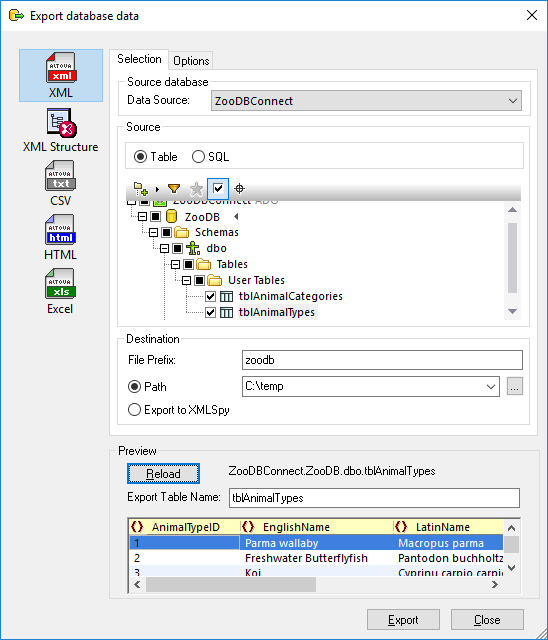
Task: Collapse the User Tables tree node
Action: [186, 280]
